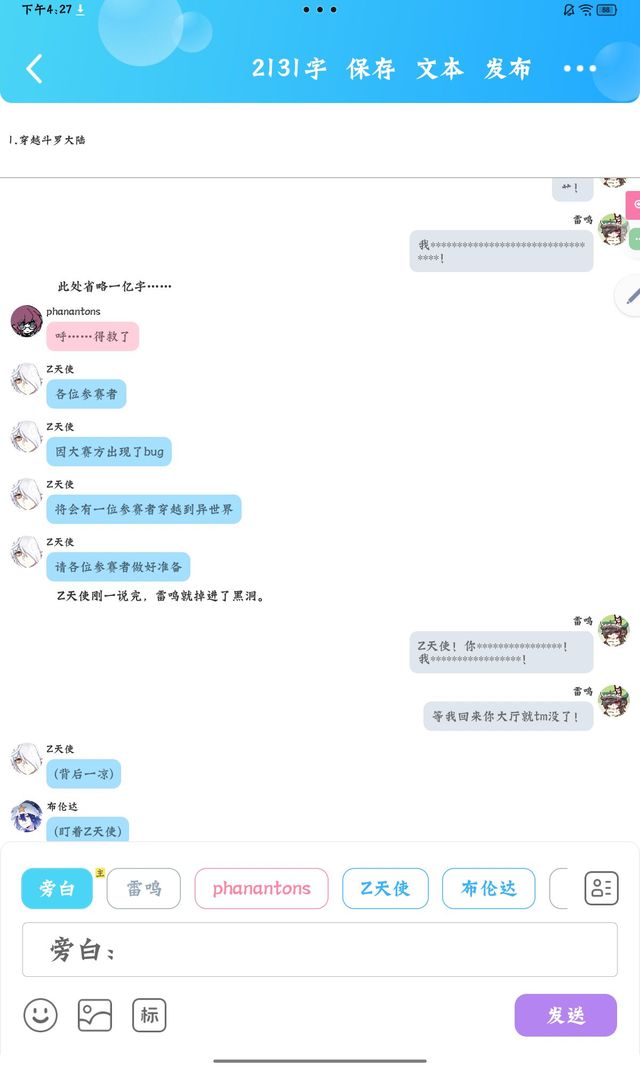
Task: Focus the 旁白 message input field
Action: click(320, 949)
